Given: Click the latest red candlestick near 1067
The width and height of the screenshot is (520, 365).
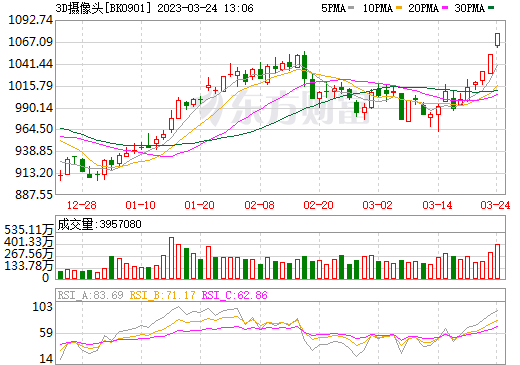Looking at the screenshot, I should coord(497,40).
